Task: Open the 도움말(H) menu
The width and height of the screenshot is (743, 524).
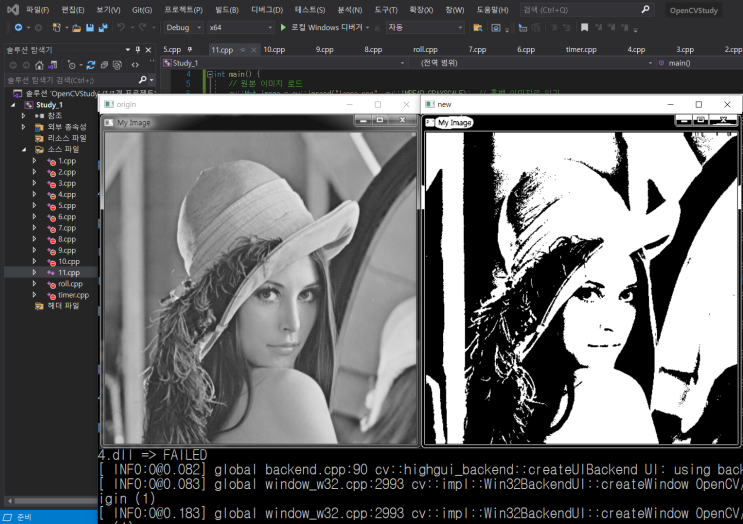Action: click(492, 10)
